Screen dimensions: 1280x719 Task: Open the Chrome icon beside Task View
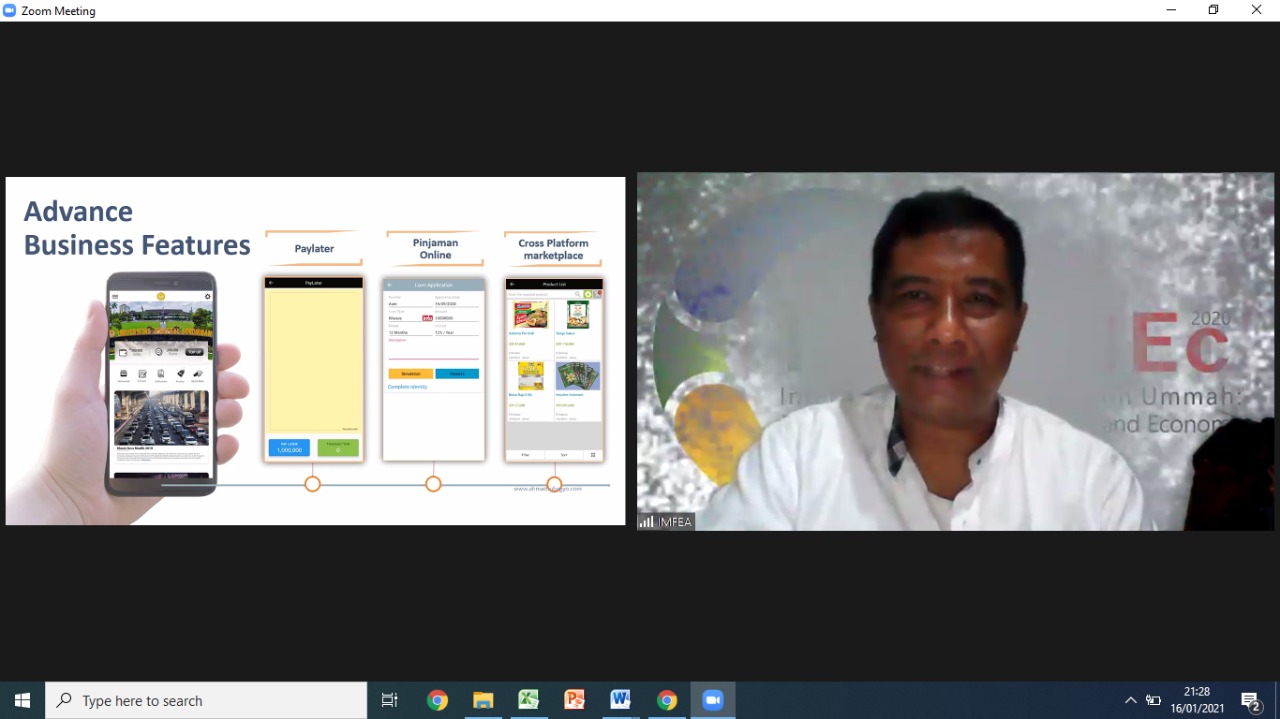click(x=437, y=700)
